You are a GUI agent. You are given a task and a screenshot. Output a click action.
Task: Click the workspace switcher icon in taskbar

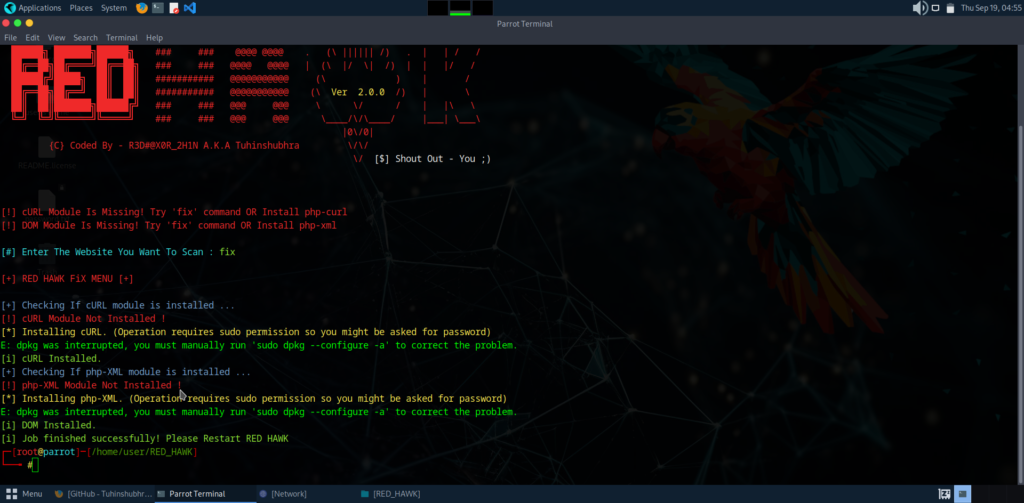964,494
